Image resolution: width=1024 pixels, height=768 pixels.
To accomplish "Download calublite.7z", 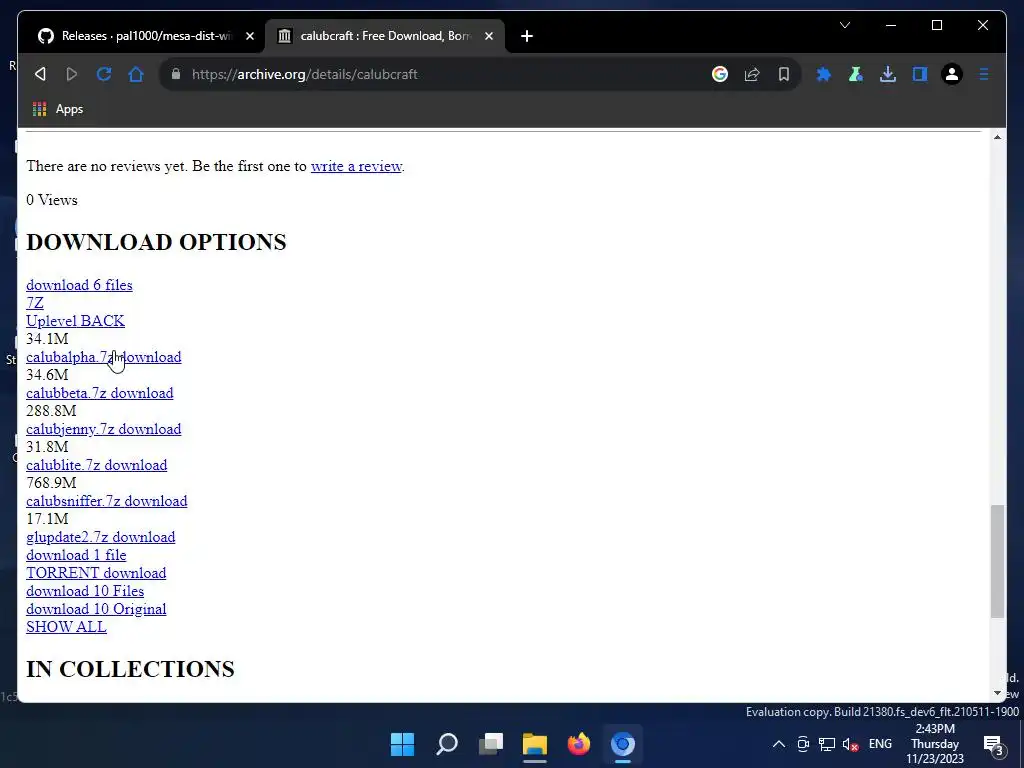I will pos(97,465).
